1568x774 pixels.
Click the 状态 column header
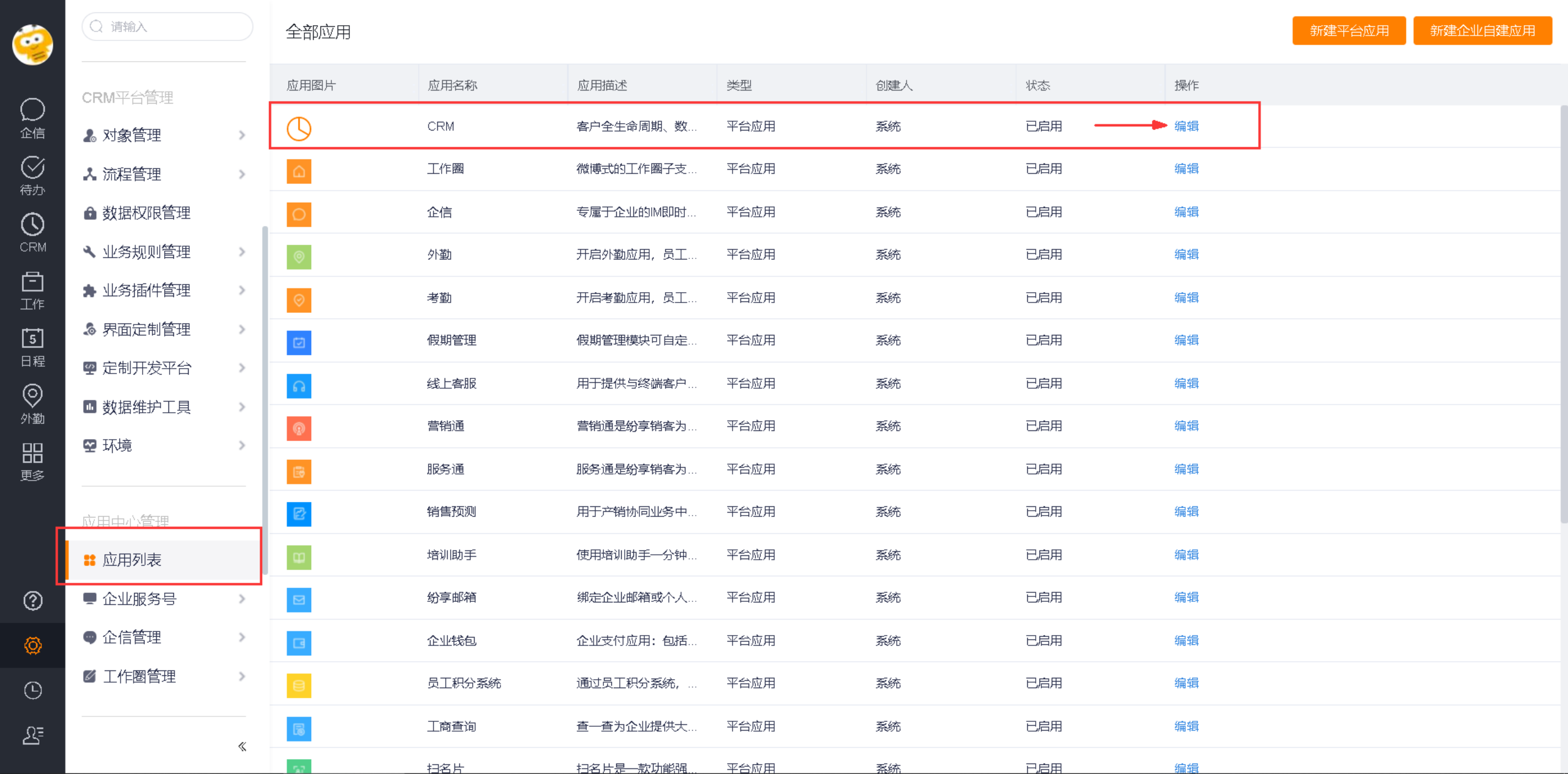pyautogui.click(x=1038, y=86)
